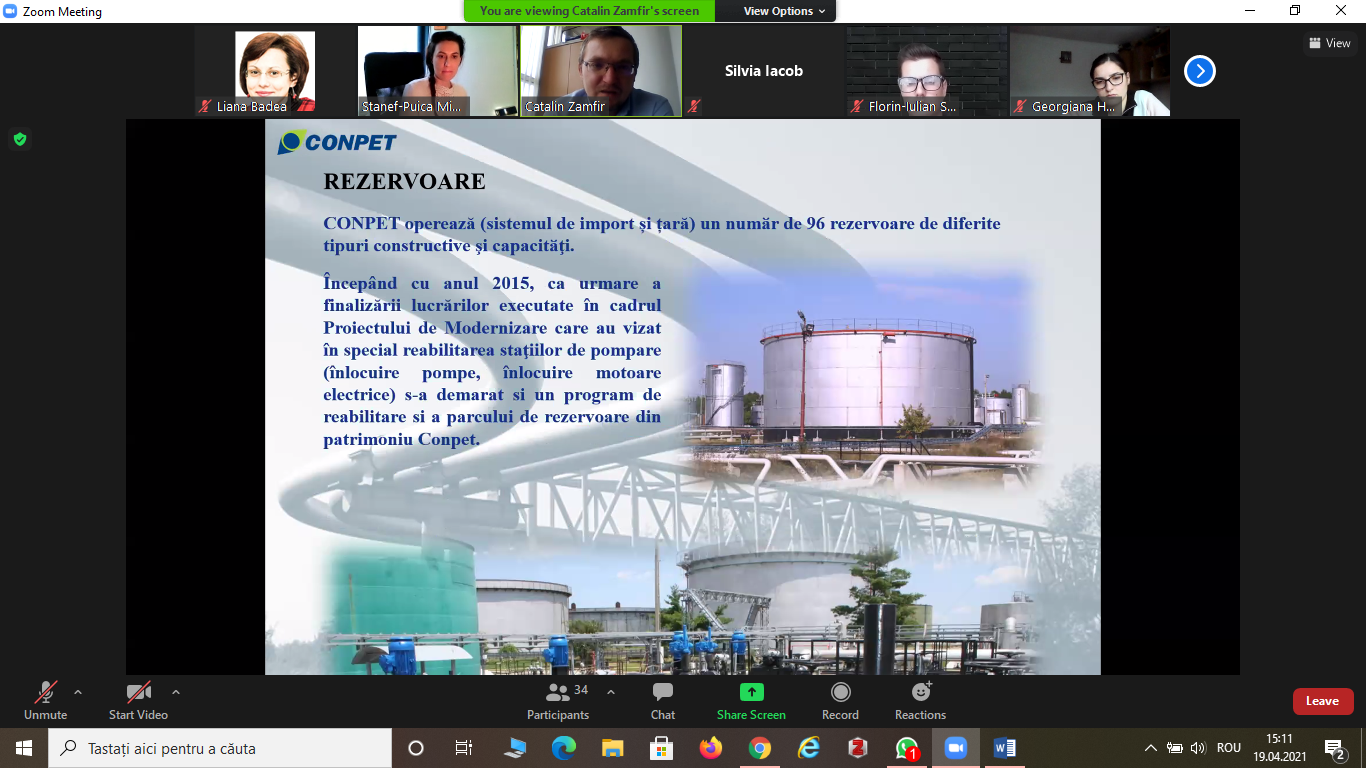Screen dimensions: 1366x768
Task: Leave the meeting
Action: [x=1323, y=701]
